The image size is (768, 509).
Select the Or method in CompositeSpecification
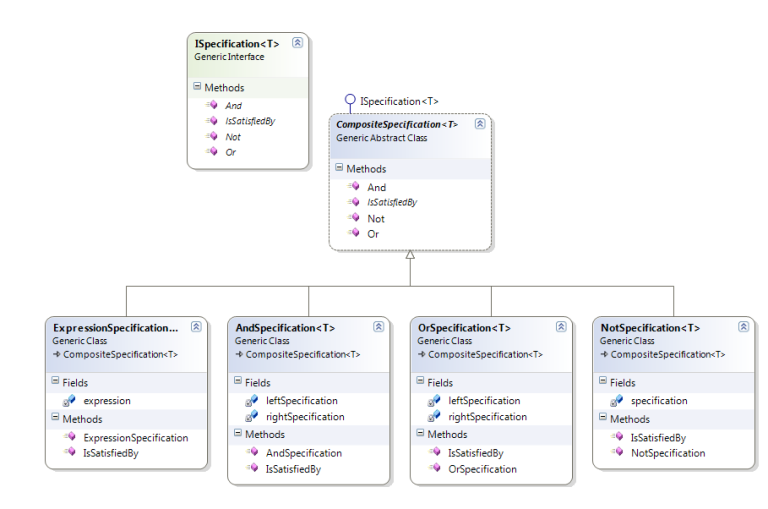pyautogui.click(x=373, y=233)
